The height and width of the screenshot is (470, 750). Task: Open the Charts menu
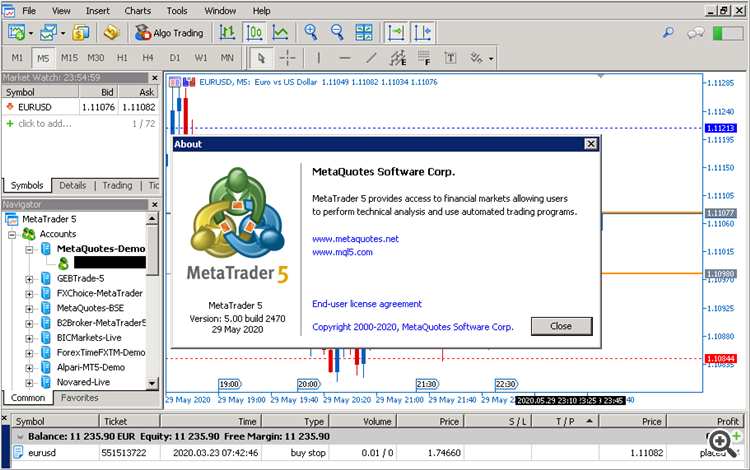tap(138, 11)
